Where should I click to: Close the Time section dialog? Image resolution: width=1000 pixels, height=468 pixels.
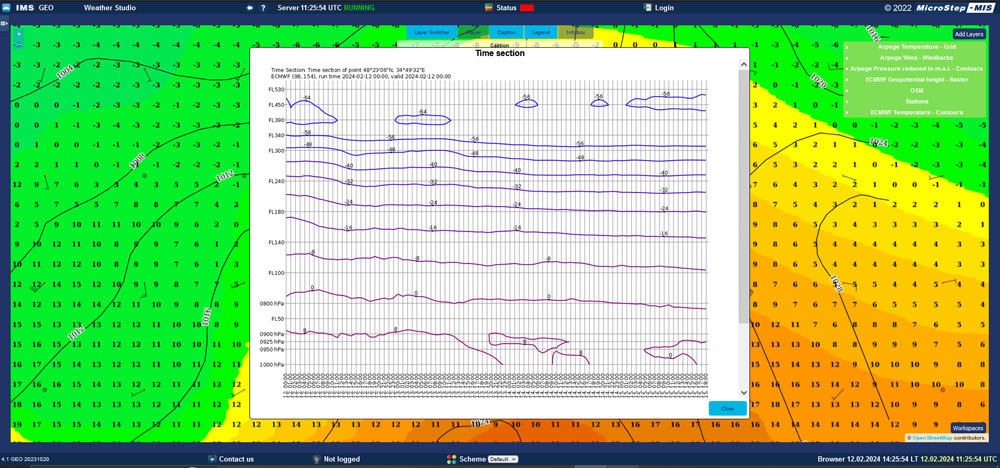coord(727,408)
